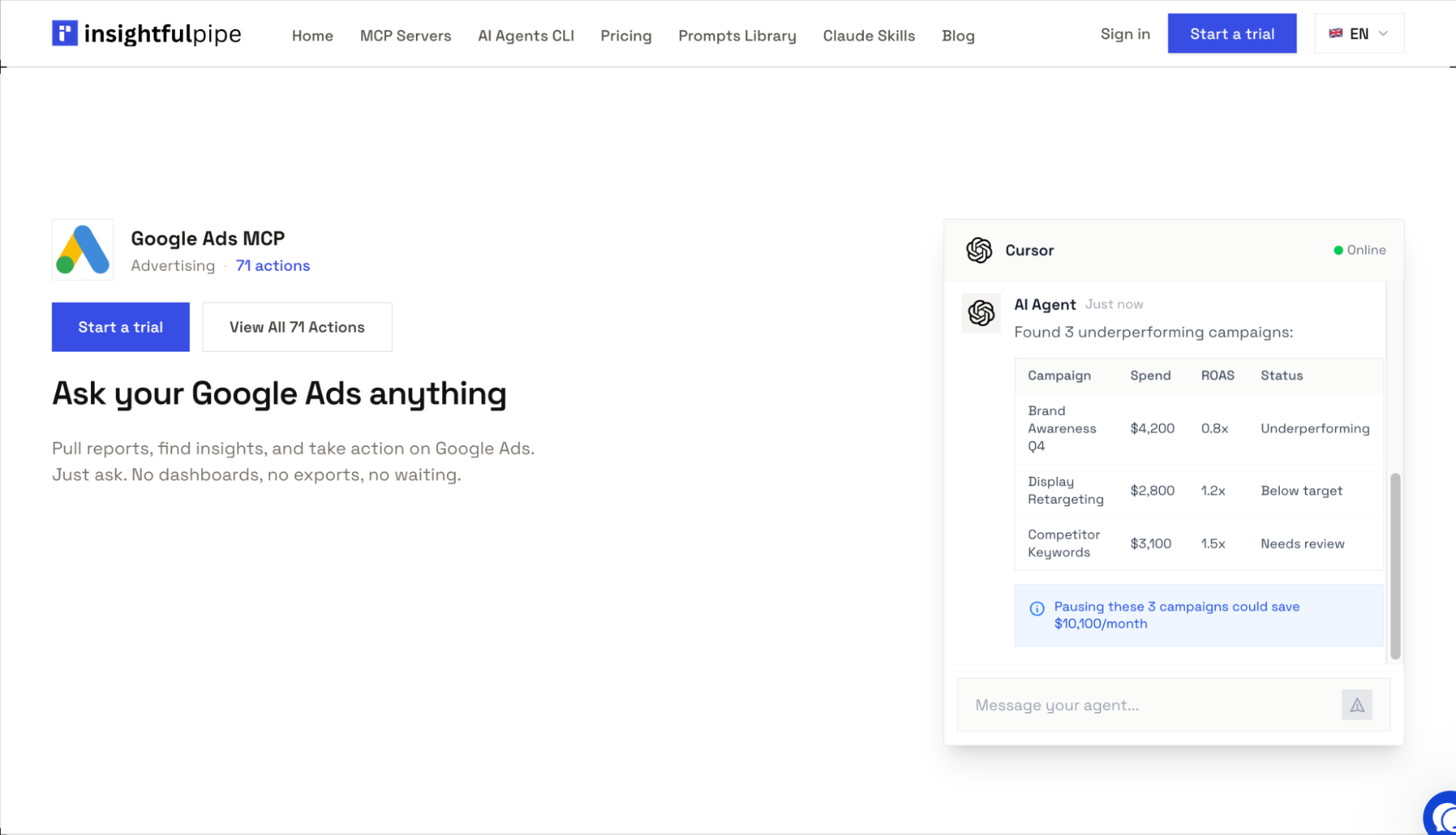Click the Cursor header OpenAI-style logo
The width and height of the screenshot is (1456, 835).
[x=979, y=250]
